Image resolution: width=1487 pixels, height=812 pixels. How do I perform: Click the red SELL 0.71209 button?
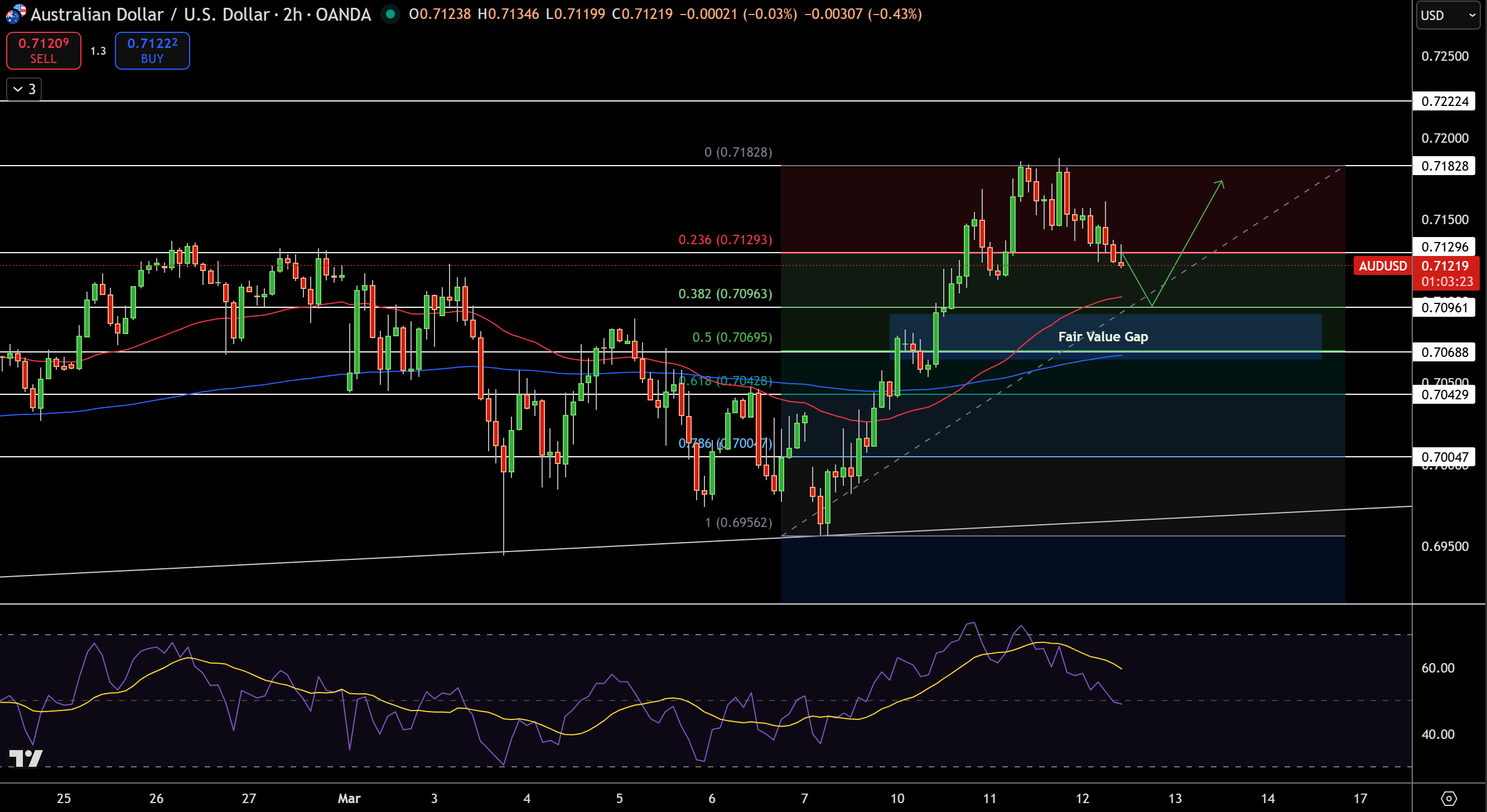pyautogui.click(x=44, y=51)
